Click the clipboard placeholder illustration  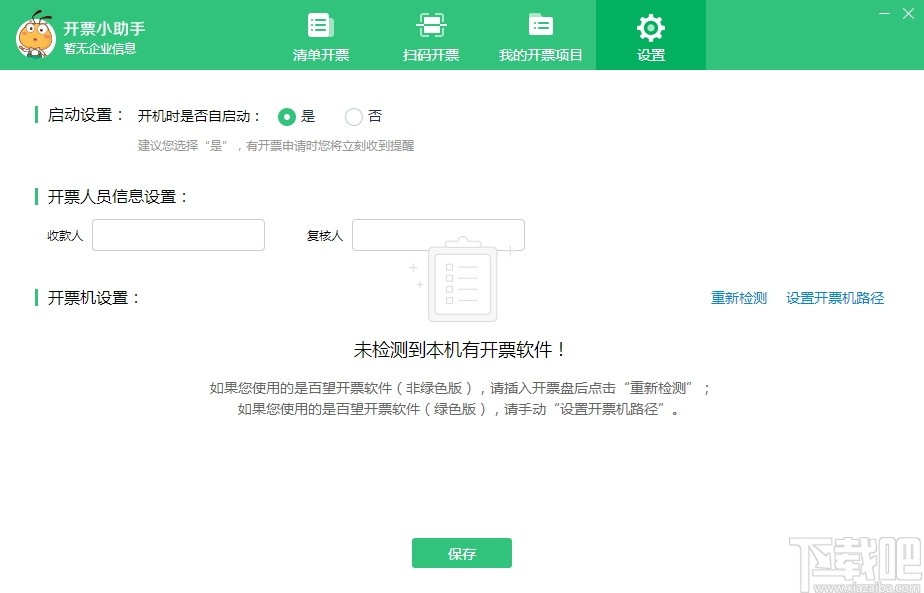(x=462, y=281)
